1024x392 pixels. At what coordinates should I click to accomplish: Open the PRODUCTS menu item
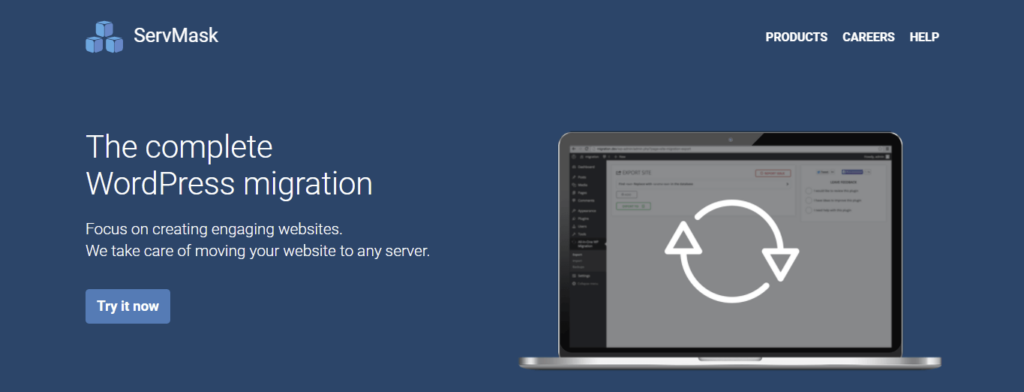pos(796,37)
